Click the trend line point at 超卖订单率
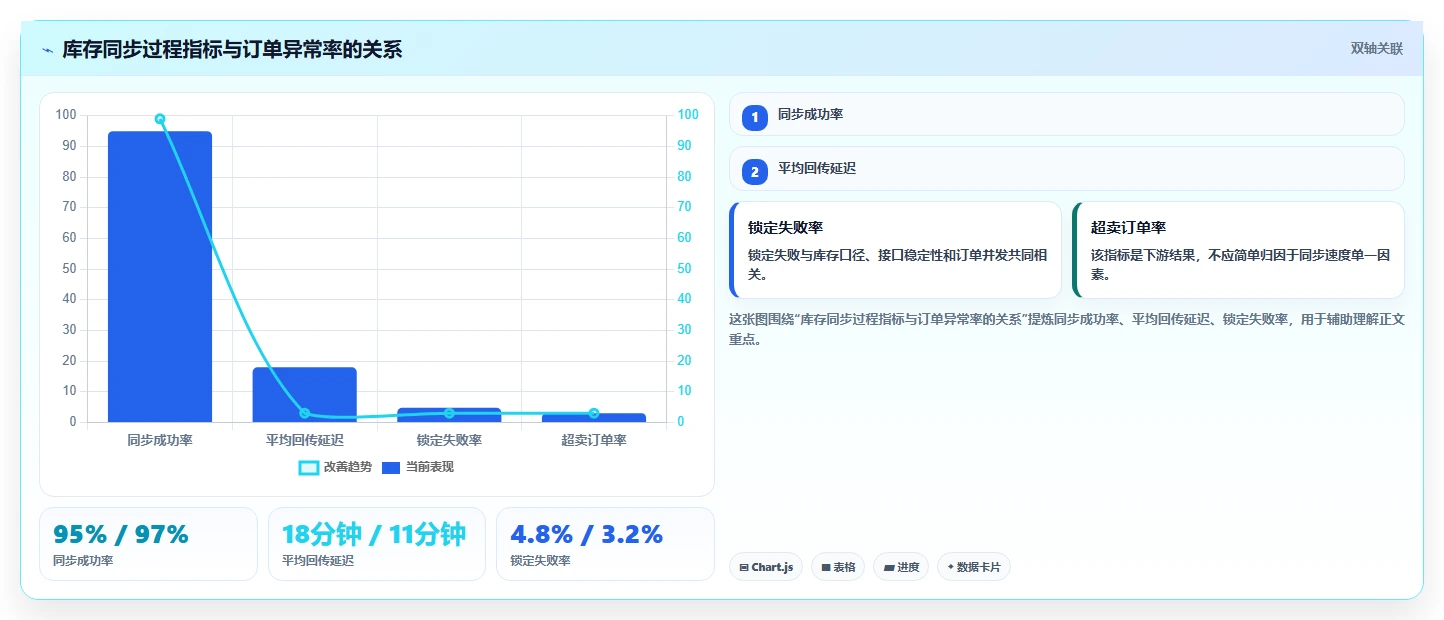1444x620 pixels. pos(594,413)
